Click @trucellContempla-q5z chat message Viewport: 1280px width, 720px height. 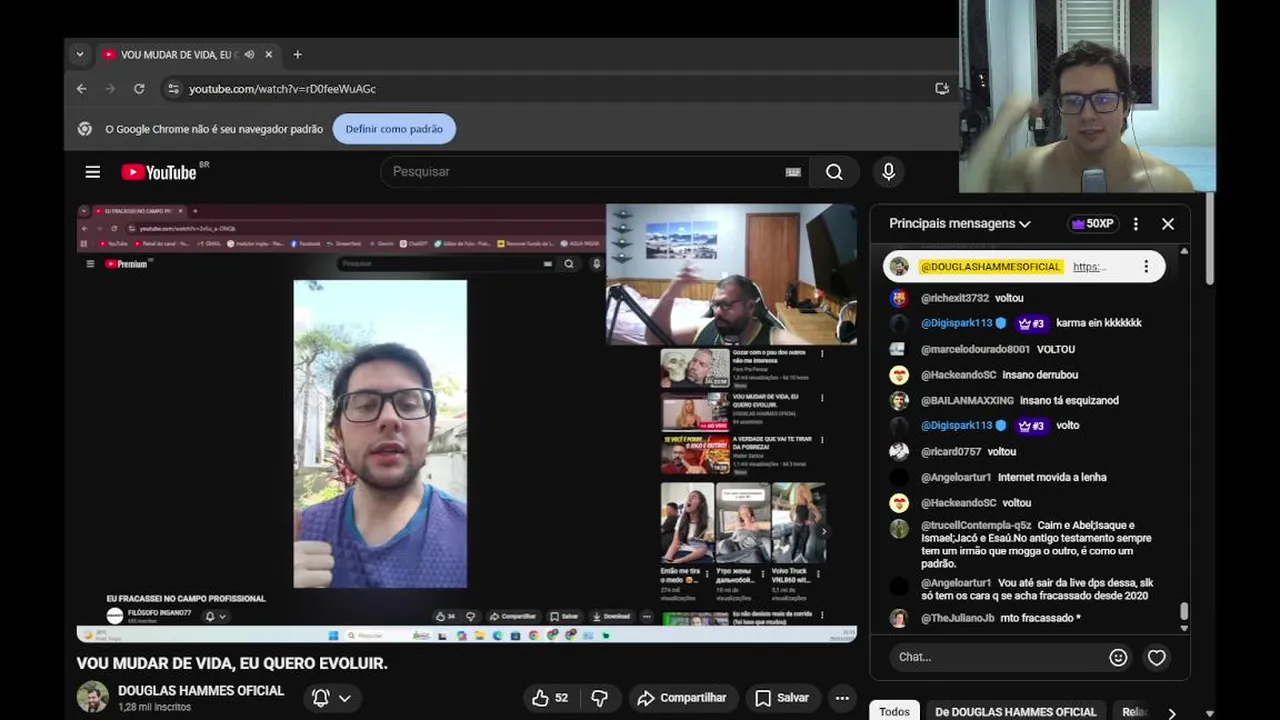click(x=1023, y=545)
